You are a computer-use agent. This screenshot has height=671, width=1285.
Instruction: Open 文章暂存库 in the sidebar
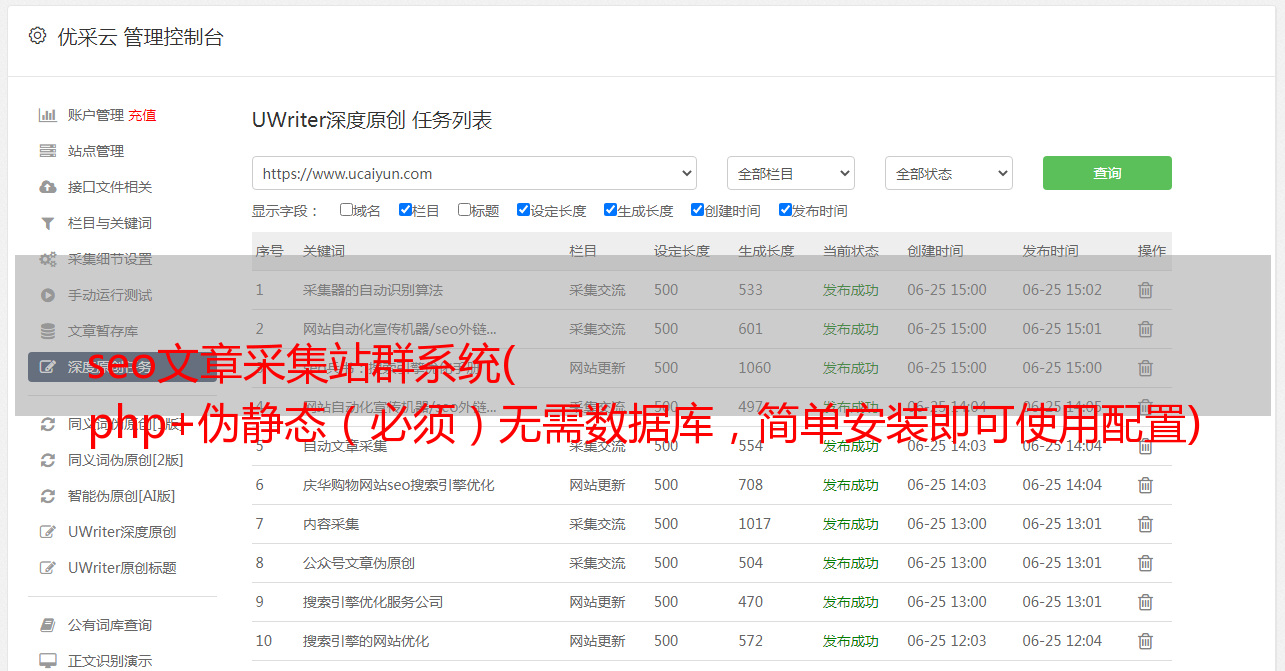(x=103, y=331)
